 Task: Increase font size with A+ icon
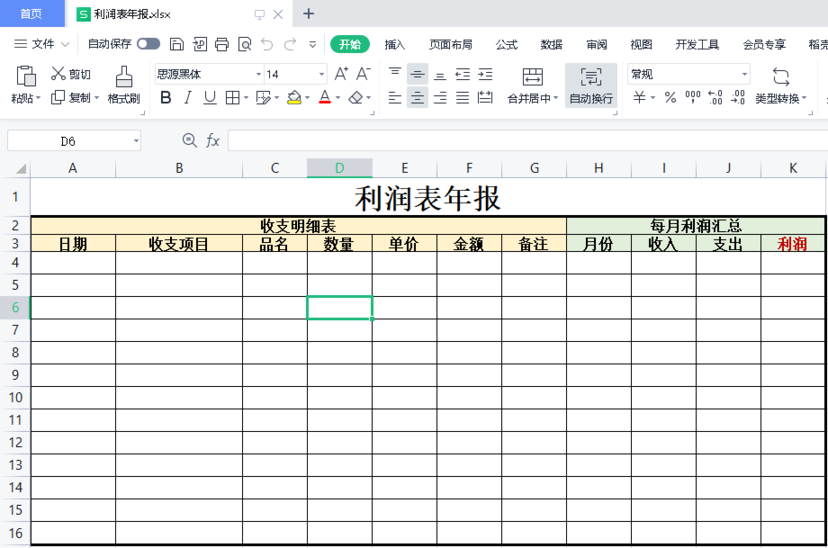(341, 74)
